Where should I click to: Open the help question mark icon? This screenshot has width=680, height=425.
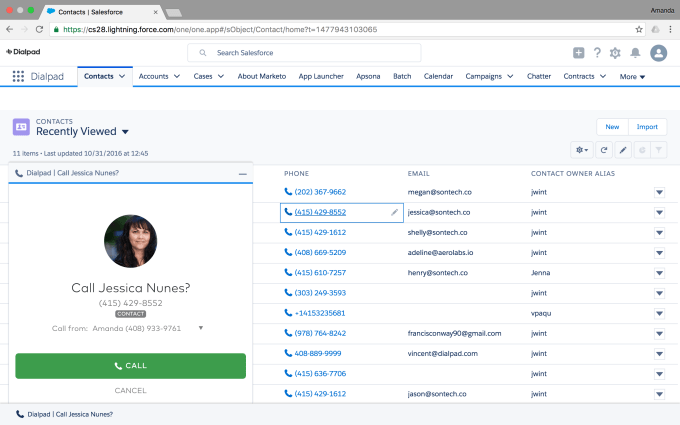tap(597, 53)
